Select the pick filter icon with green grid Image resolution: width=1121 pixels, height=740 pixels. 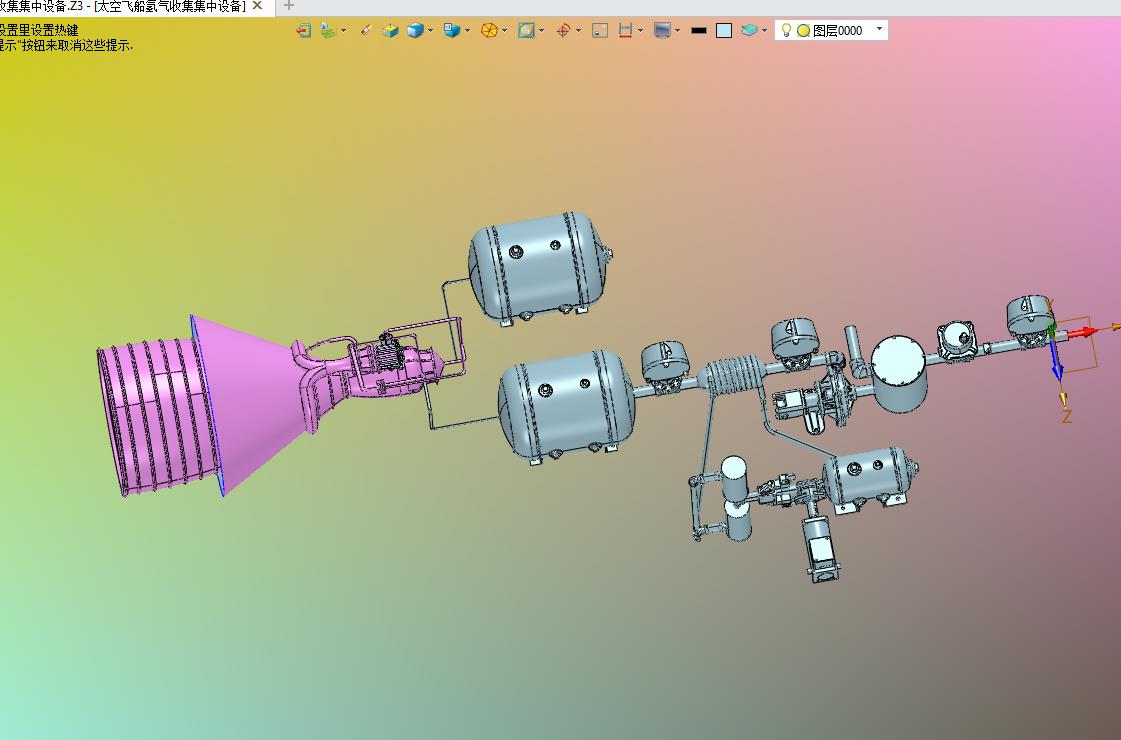328,31
